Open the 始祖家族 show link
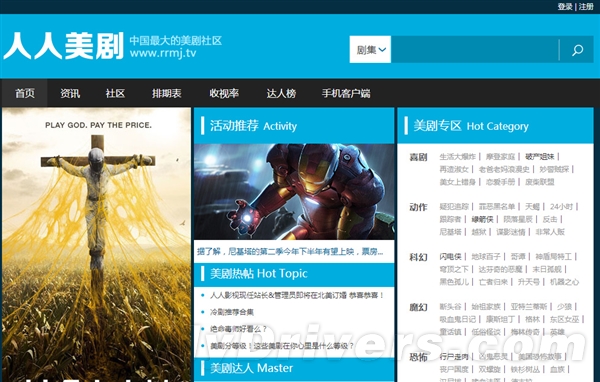 click(486, 307)
